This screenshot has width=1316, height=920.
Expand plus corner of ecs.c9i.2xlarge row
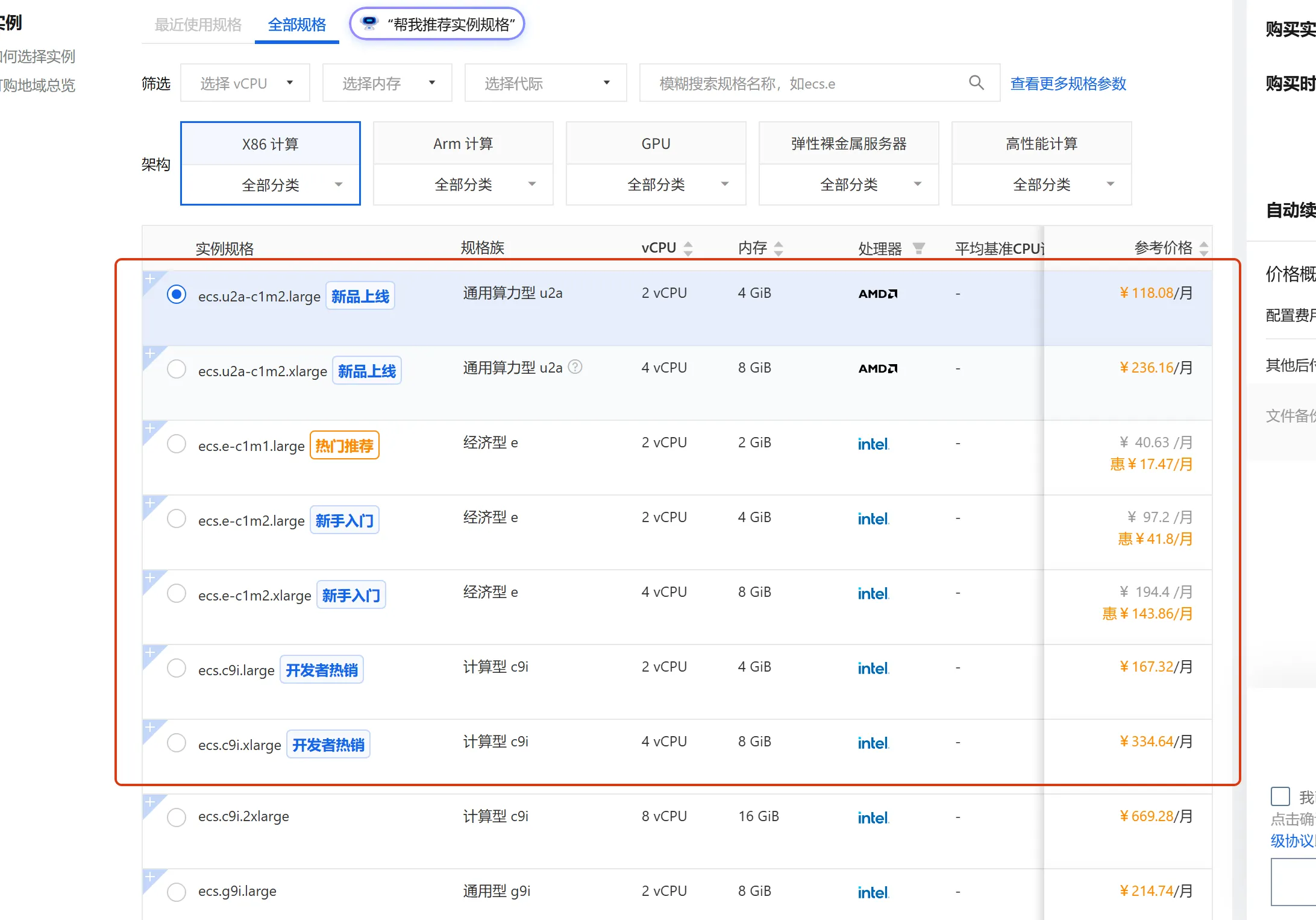pos(150,802)
